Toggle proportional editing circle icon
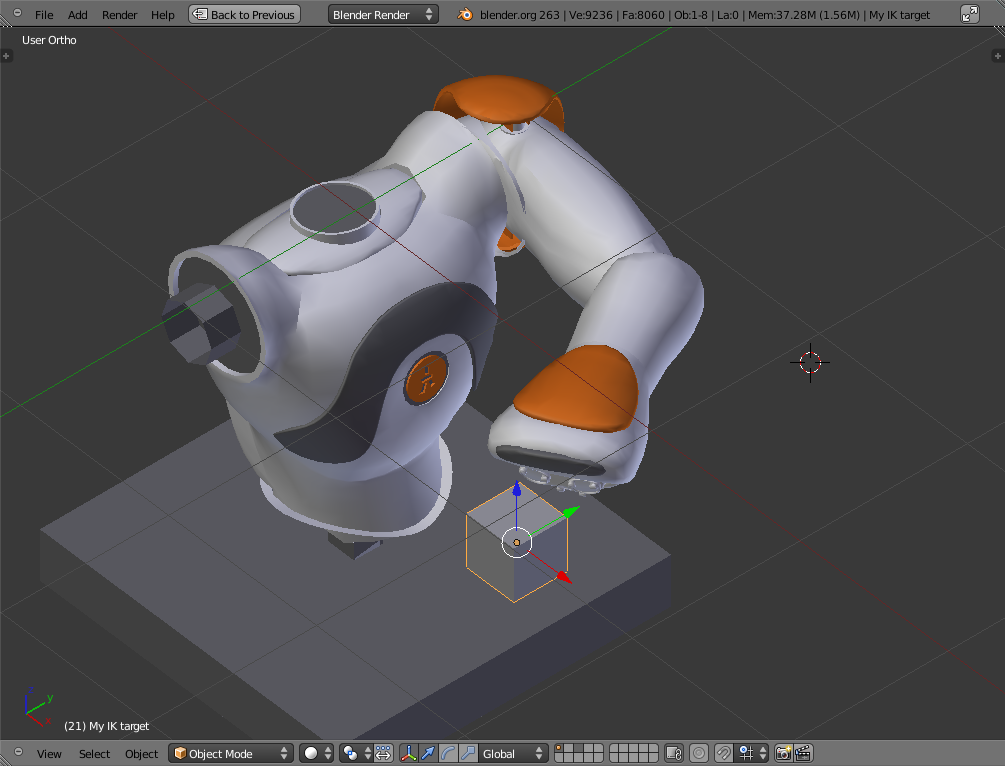1005x766 pixels. click(699, 753)
